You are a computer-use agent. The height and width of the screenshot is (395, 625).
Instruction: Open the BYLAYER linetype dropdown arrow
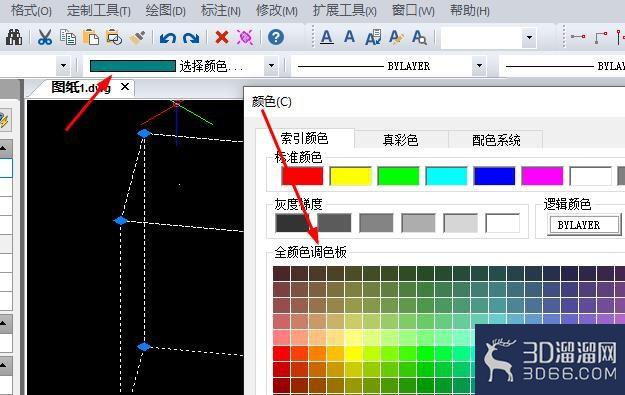(479, 65)
